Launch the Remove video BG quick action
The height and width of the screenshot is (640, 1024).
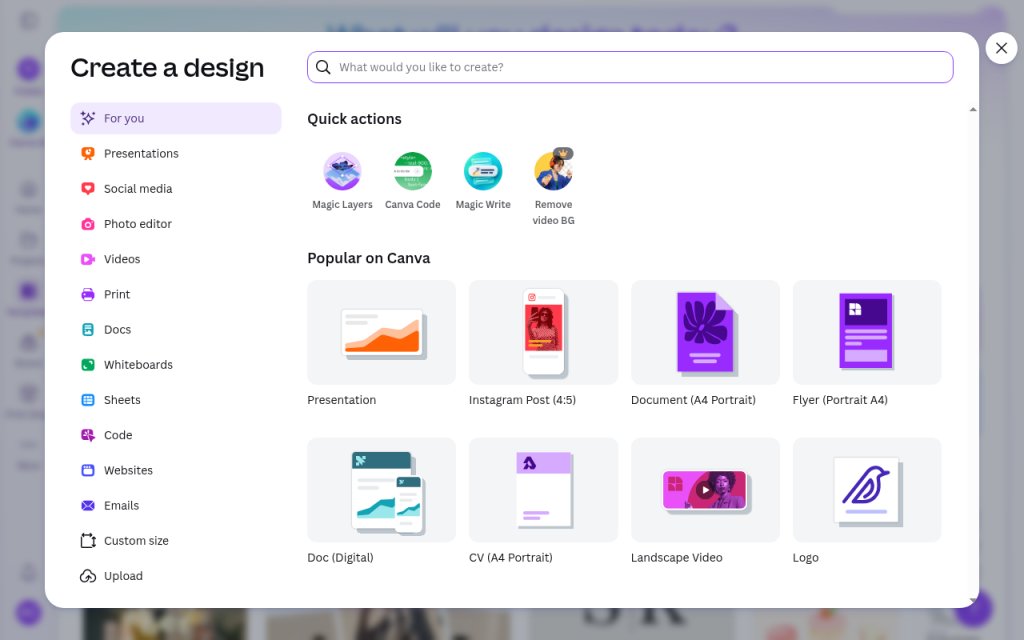pyautogui.click(x=554, y=171)
